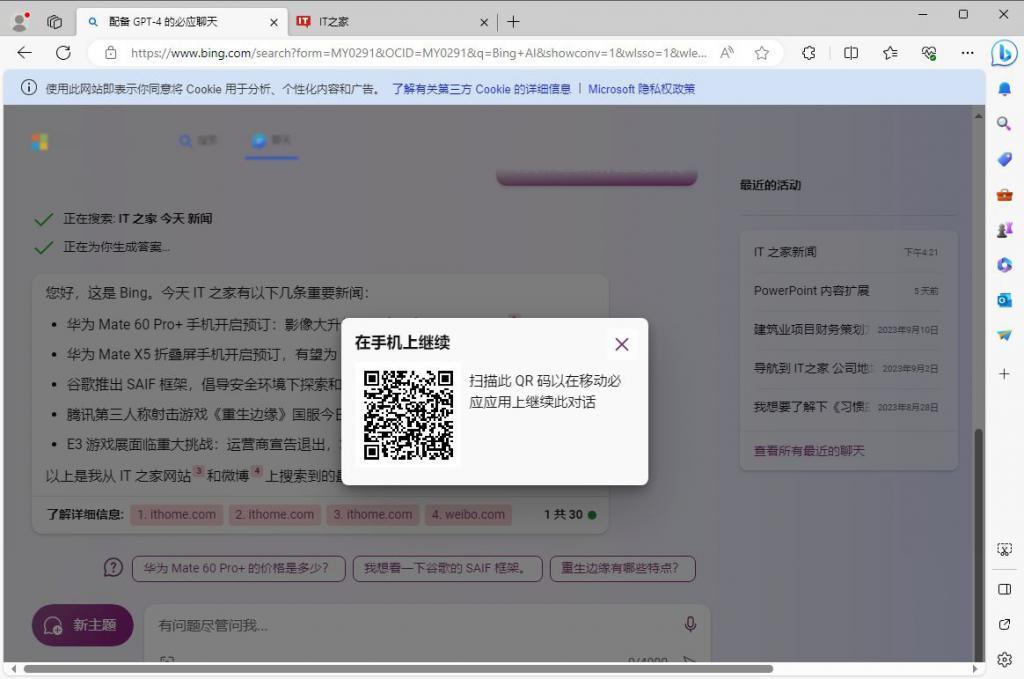The width and height of the screenshot is (1024, 679).
Task: Open the Tools toolbox icon in the sidebar
Action: click(1004, 194)
